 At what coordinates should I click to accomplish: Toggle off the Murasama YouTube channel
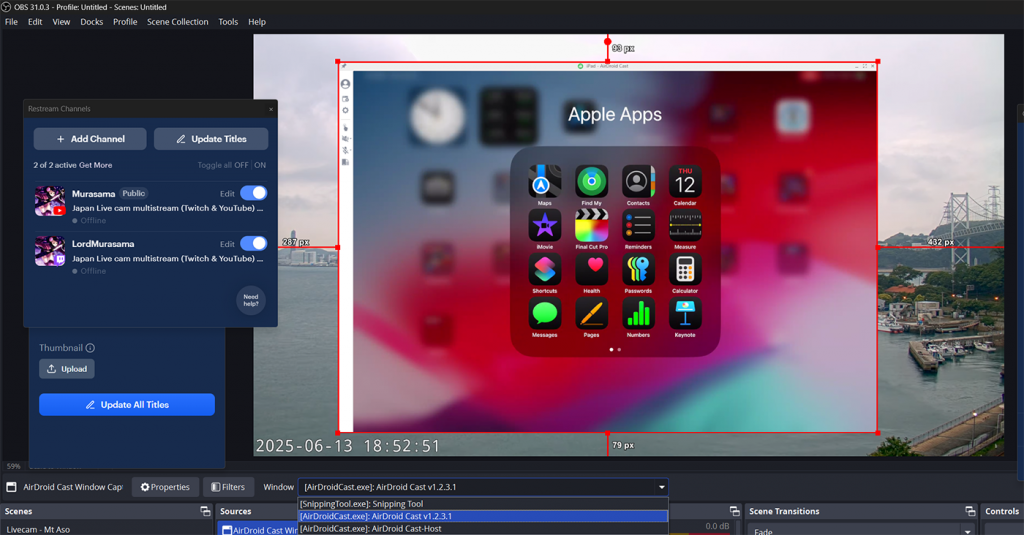tap(253, 193)
